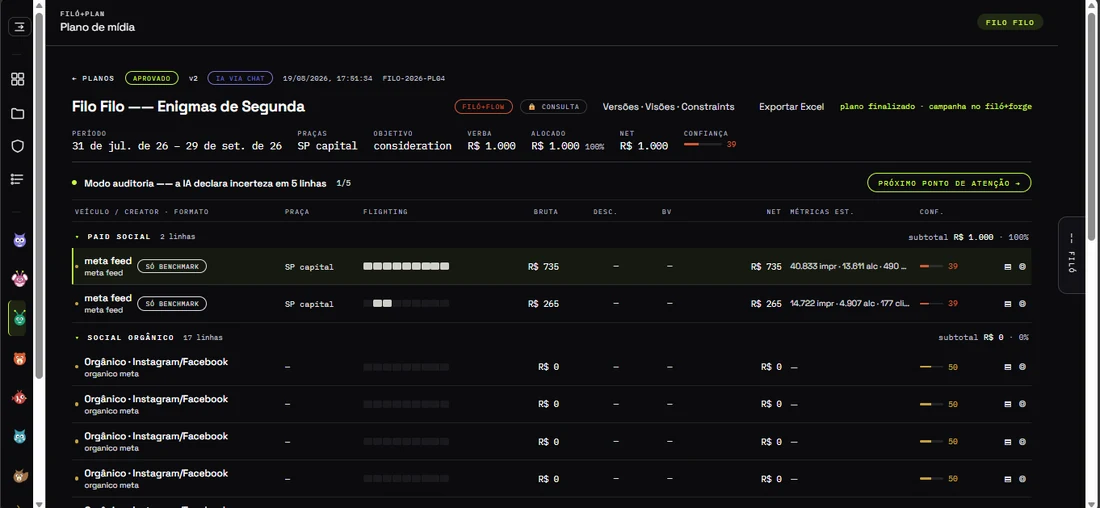Follow plano finalizado campanha no filó+forge link
Image resolution: width=1100 pixels, height=508 pixels.
936,107
